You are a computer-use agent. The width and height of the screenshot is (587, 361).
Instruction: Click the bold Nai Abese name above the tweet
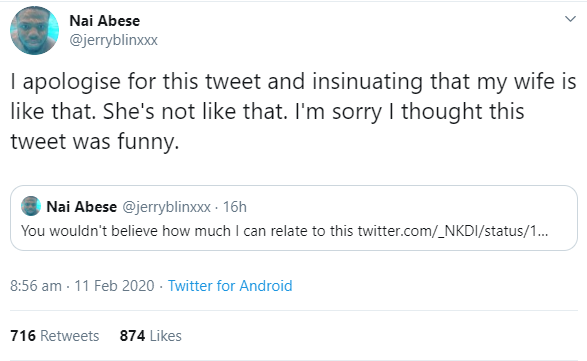tap(104, 21)
